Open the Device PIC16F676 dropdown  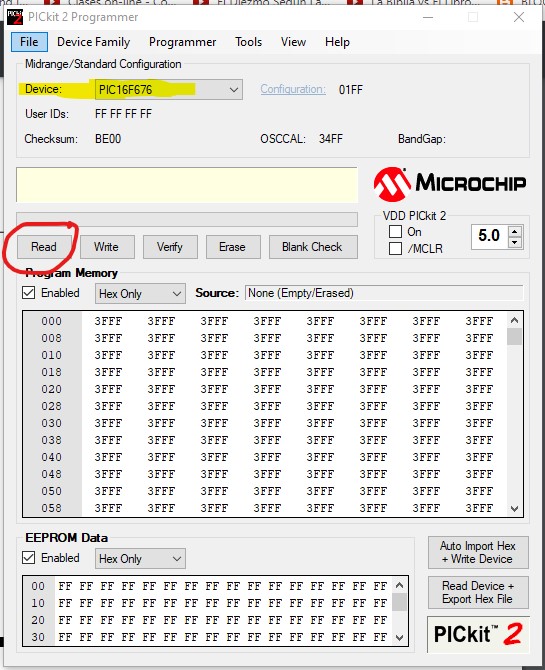[168, 90]
